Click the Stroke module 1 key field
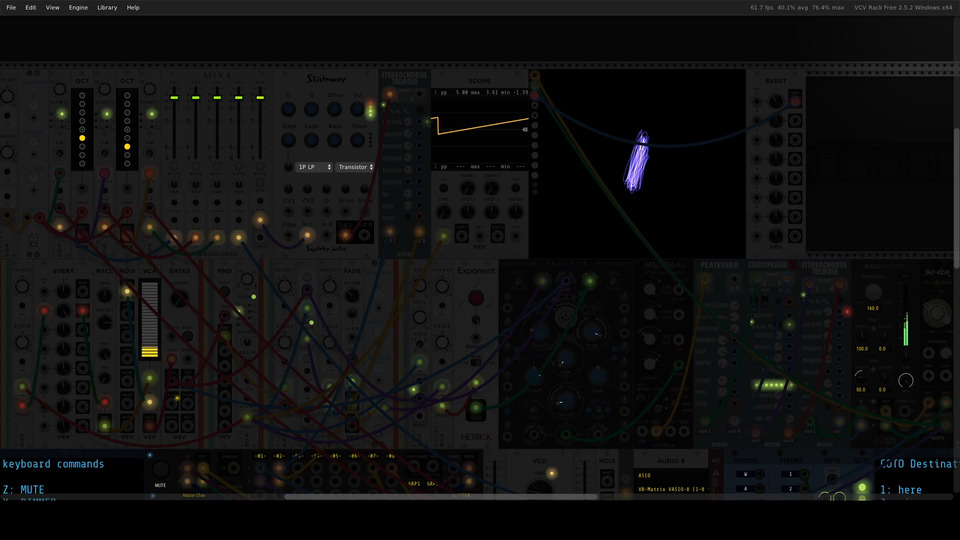960x540 pixels. coord(790,474)
